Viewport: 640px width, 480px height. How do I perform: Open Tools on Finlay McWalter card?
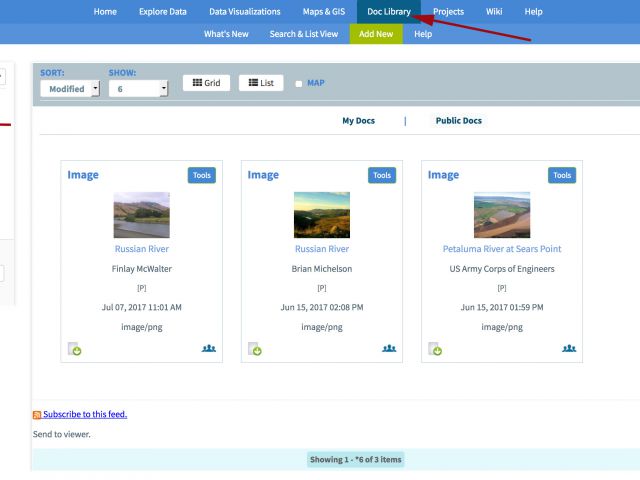click(202, 175)
